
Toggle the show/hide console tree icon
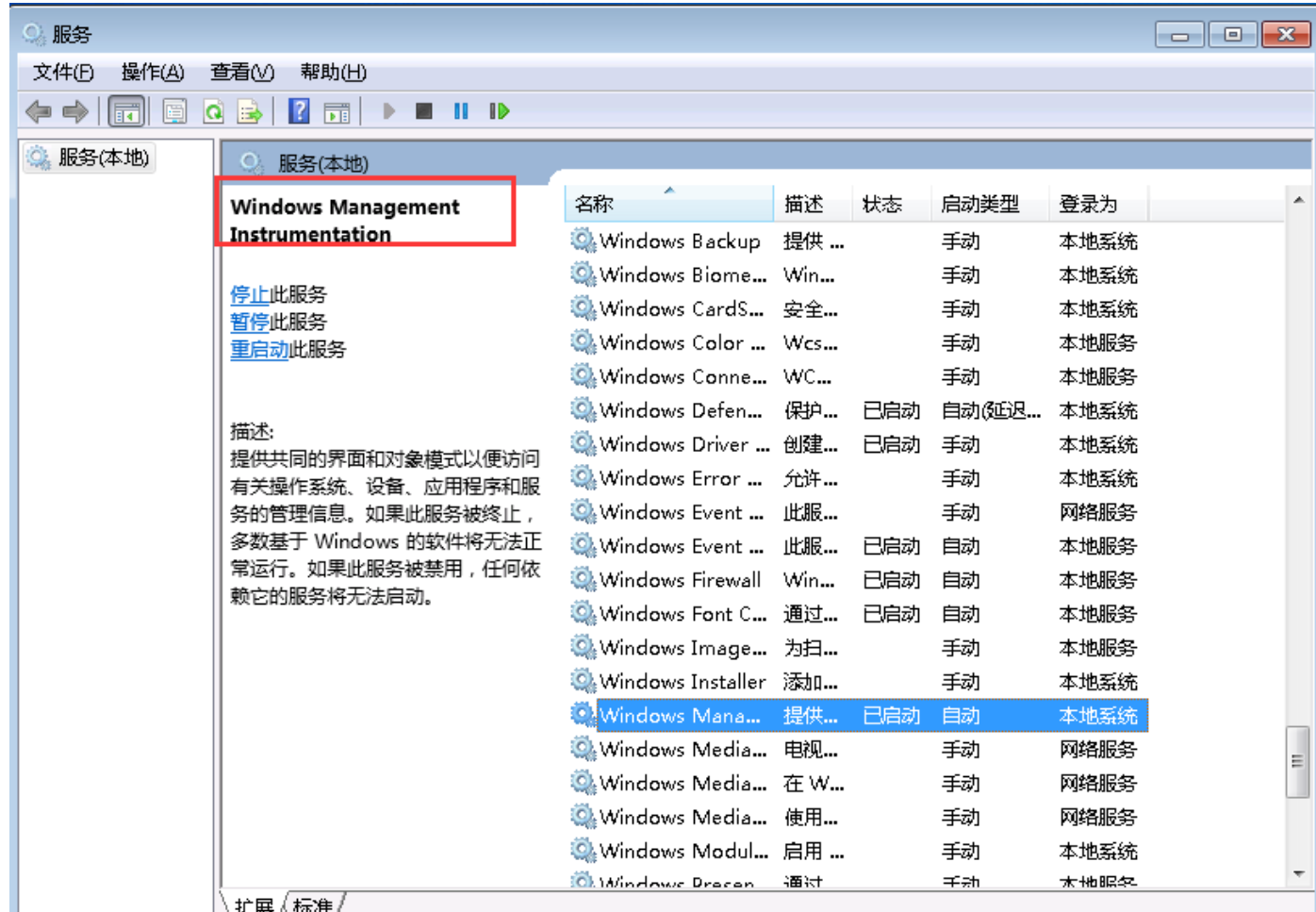click(x=126, y=111)
